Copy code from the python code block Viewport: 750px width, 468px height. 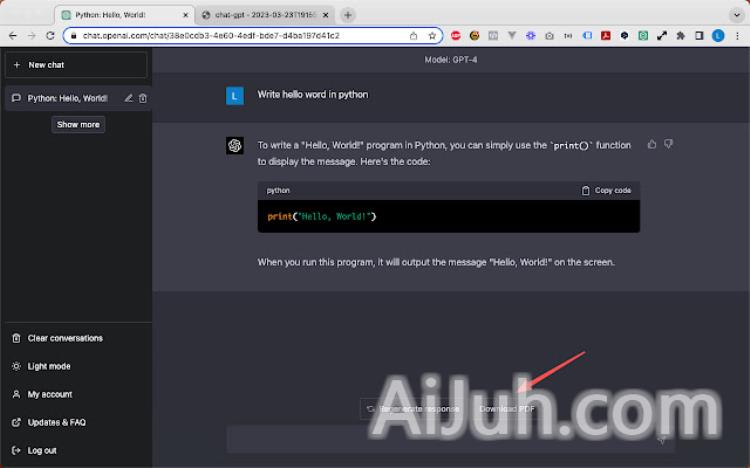coord(606,190)
